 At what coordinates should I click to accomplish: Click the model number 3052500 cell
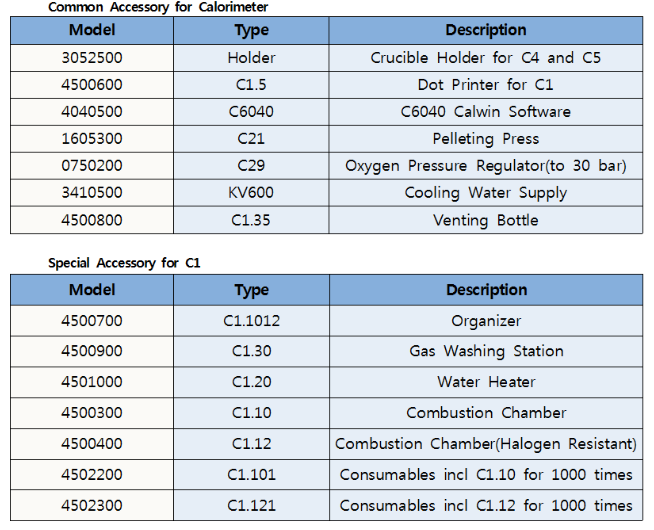(92, 57)
